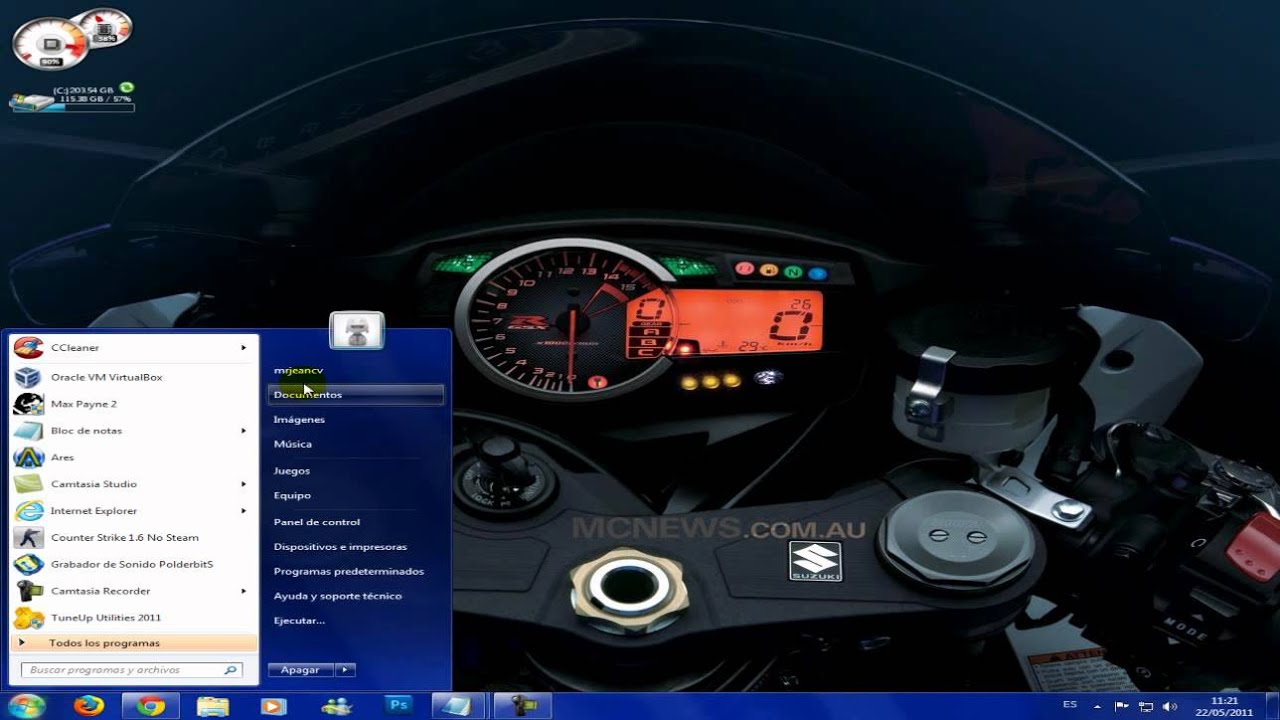Expand Camtasia Recorder jump list arrow
This screenshot has width=1280, height=720.
tap(243, 591)
